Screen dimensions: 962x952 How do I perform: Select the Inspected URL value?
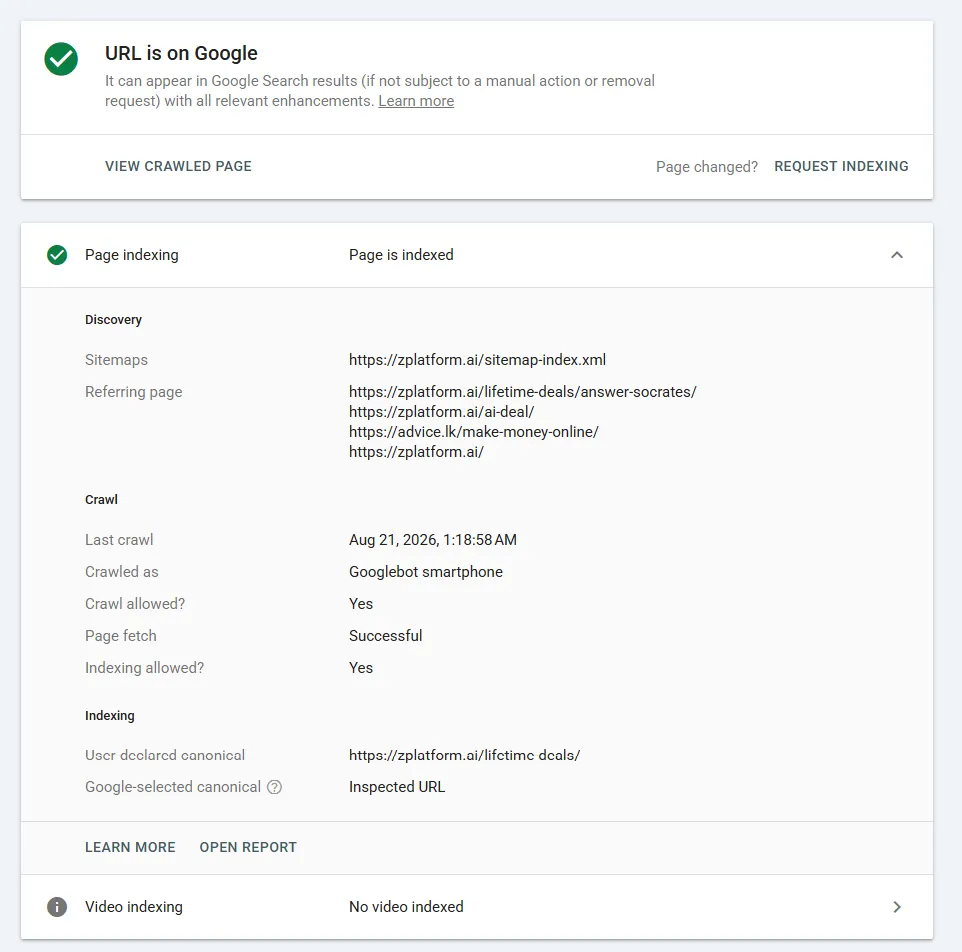[x=397, y=787]
